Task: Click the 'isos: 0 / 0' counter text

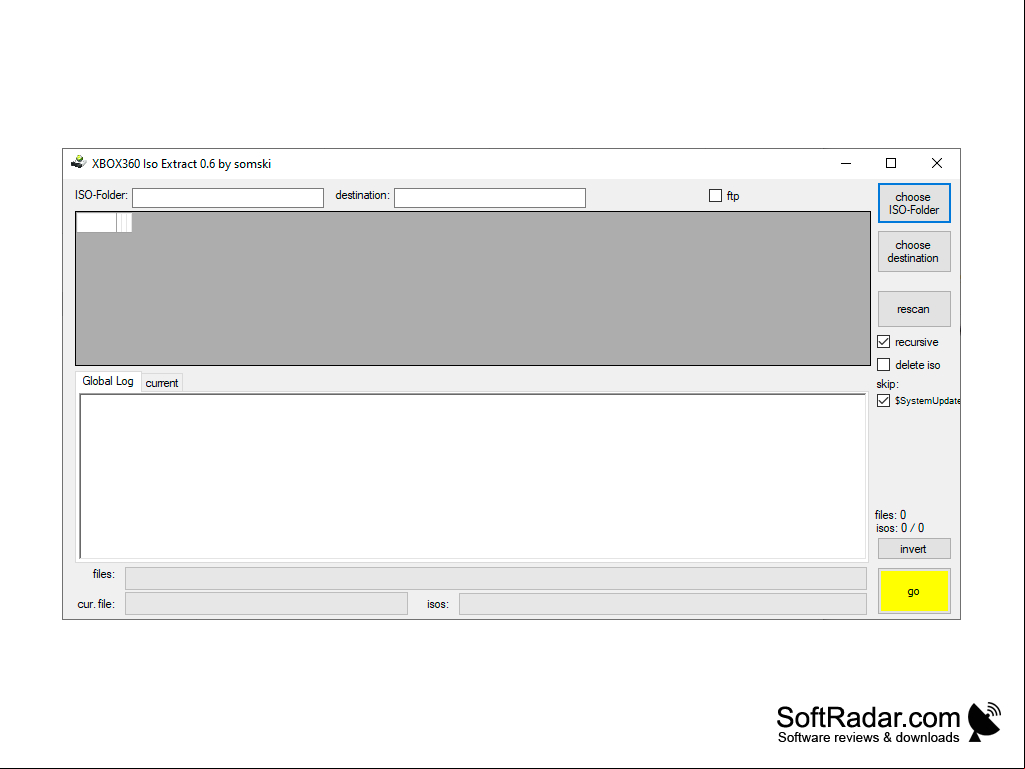Action: click(x=900, y=528)
